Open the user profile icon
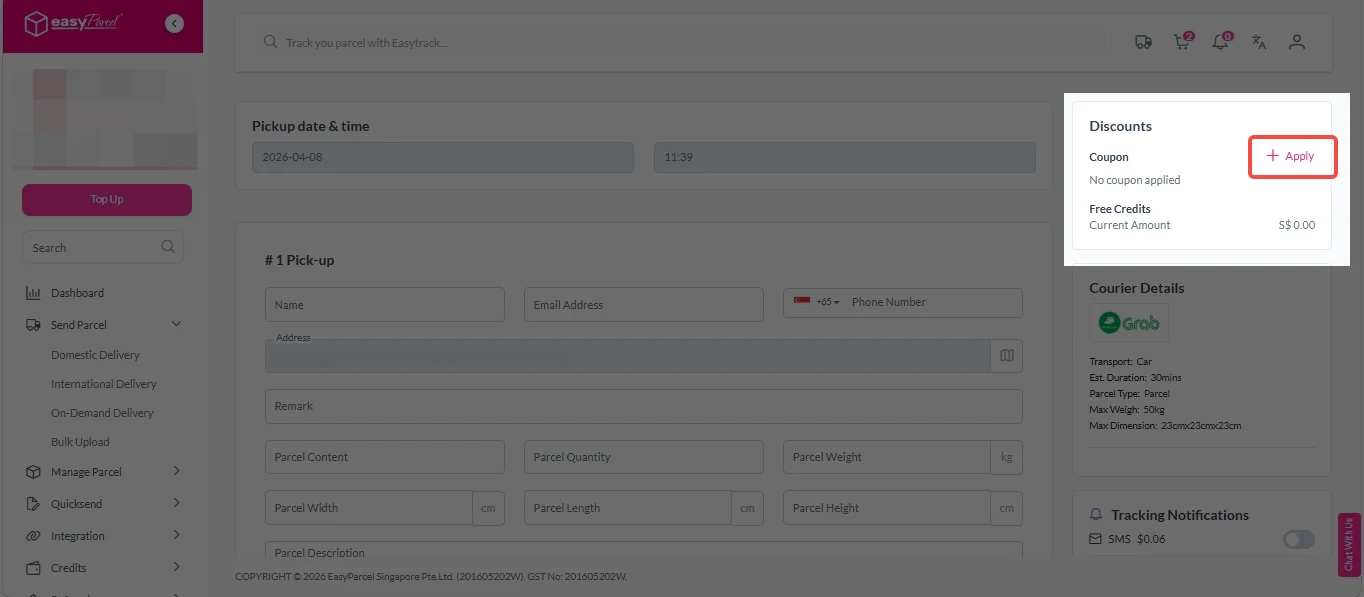1364x597 pixels. 1297,42
